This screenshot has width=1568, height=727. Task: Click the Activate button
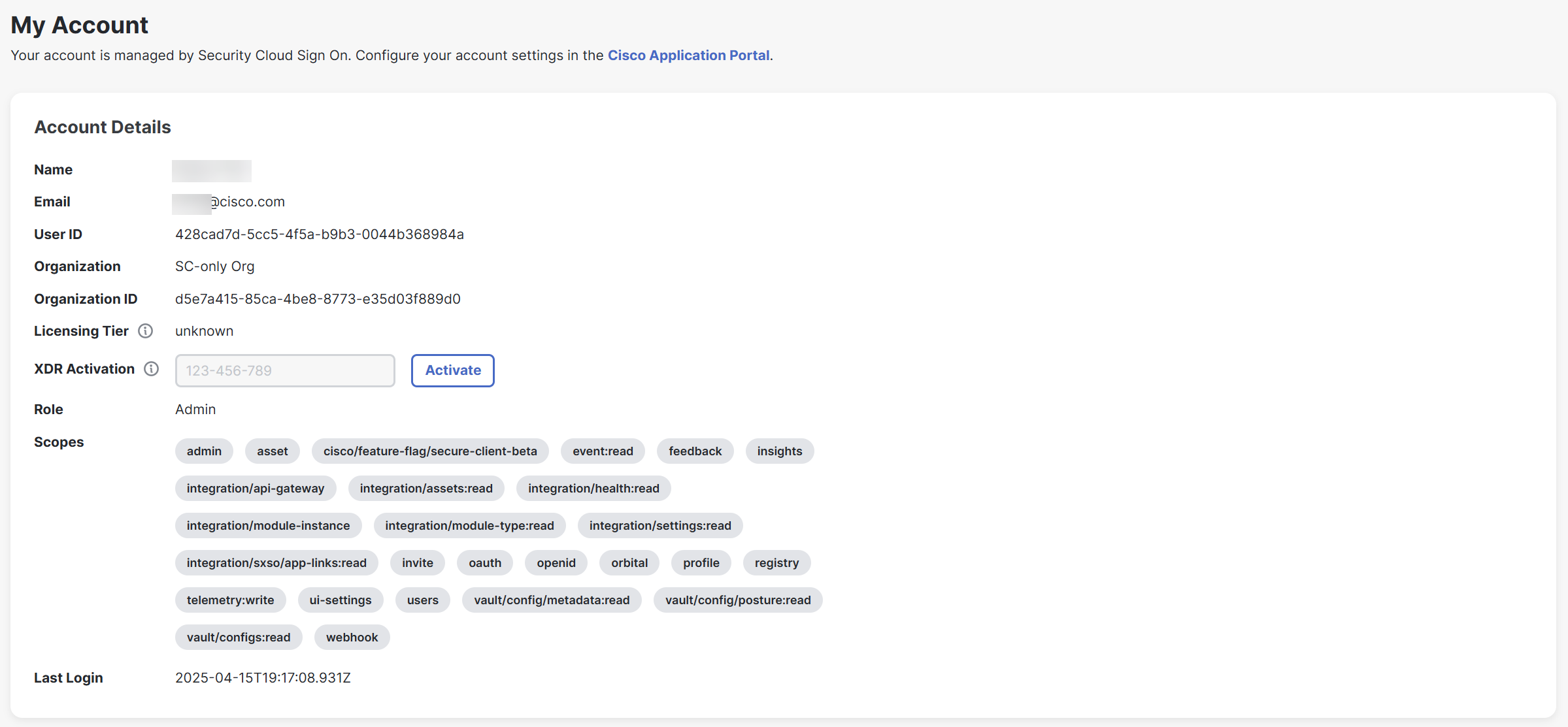tap(453, 370)
